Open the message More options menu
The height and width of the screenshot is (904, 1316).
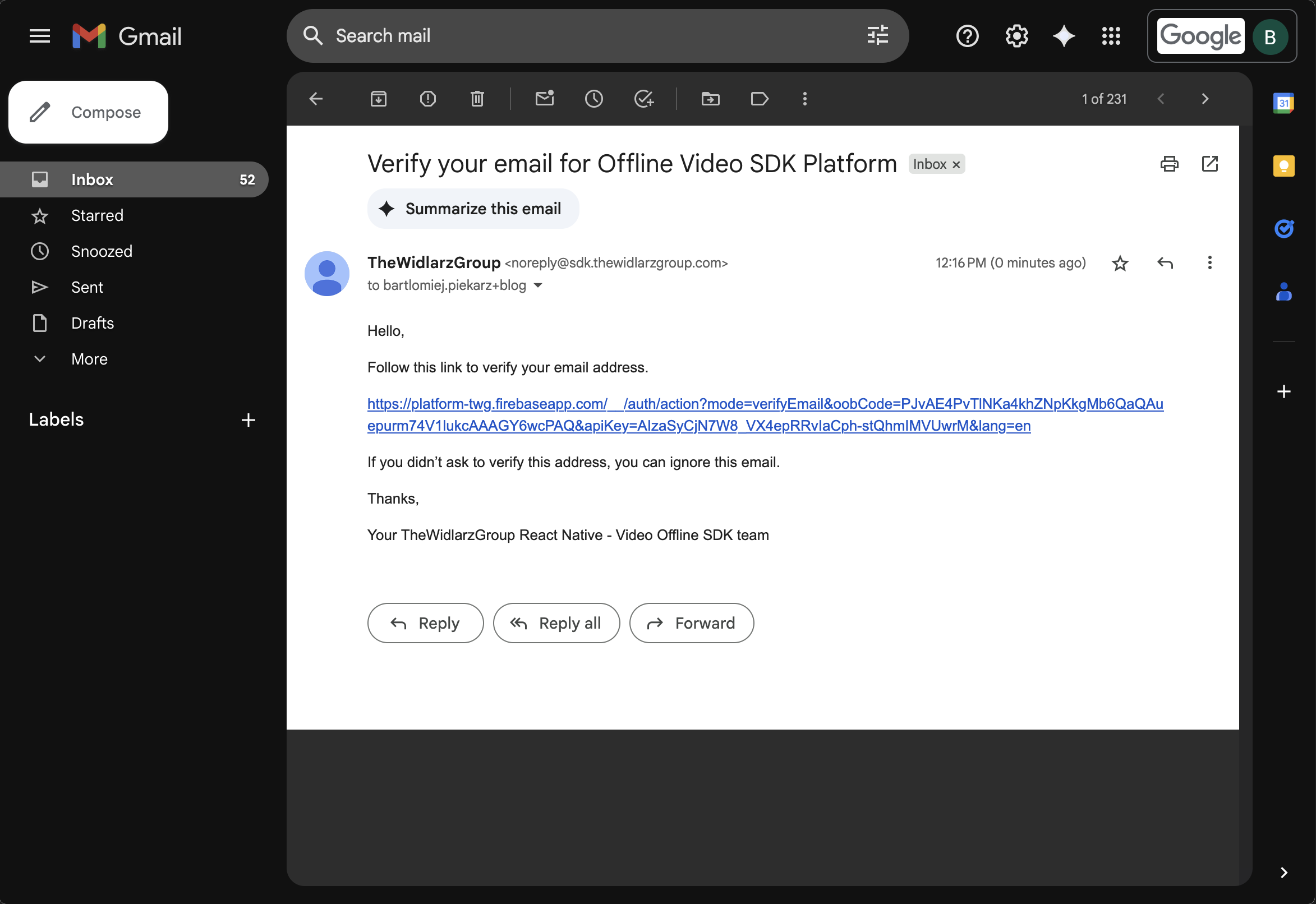(1209, 263)
